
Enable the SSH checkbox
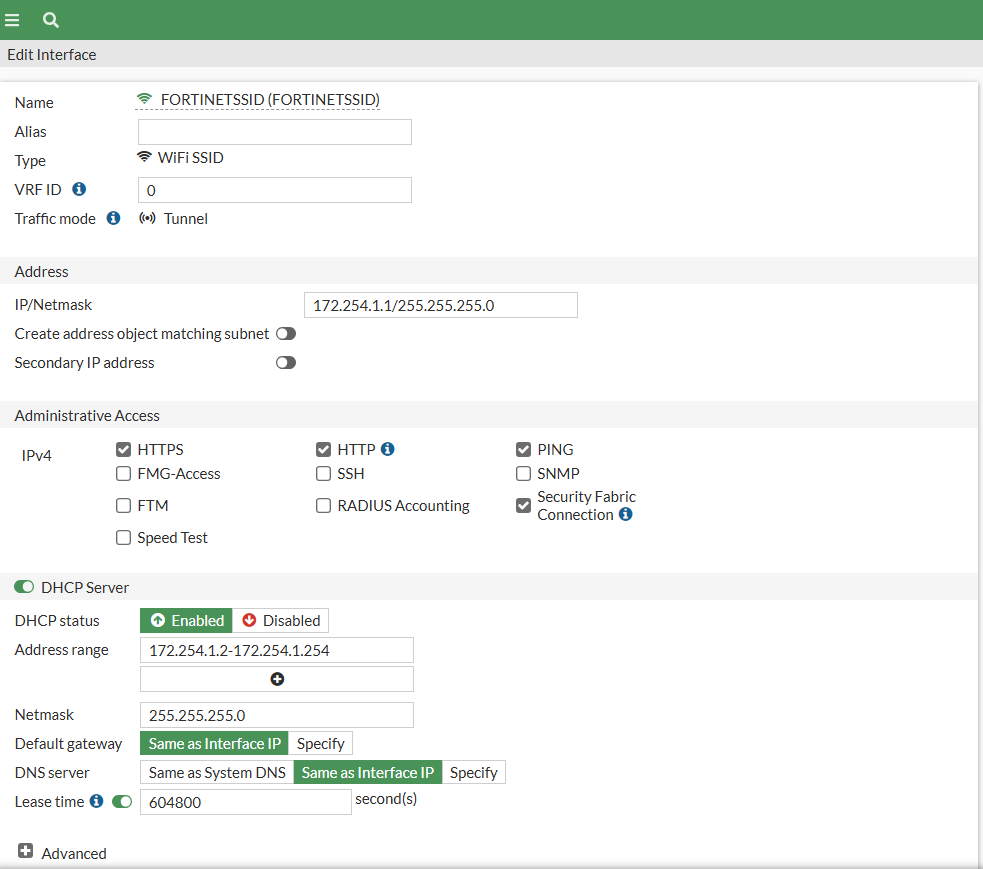click(323, 473)
